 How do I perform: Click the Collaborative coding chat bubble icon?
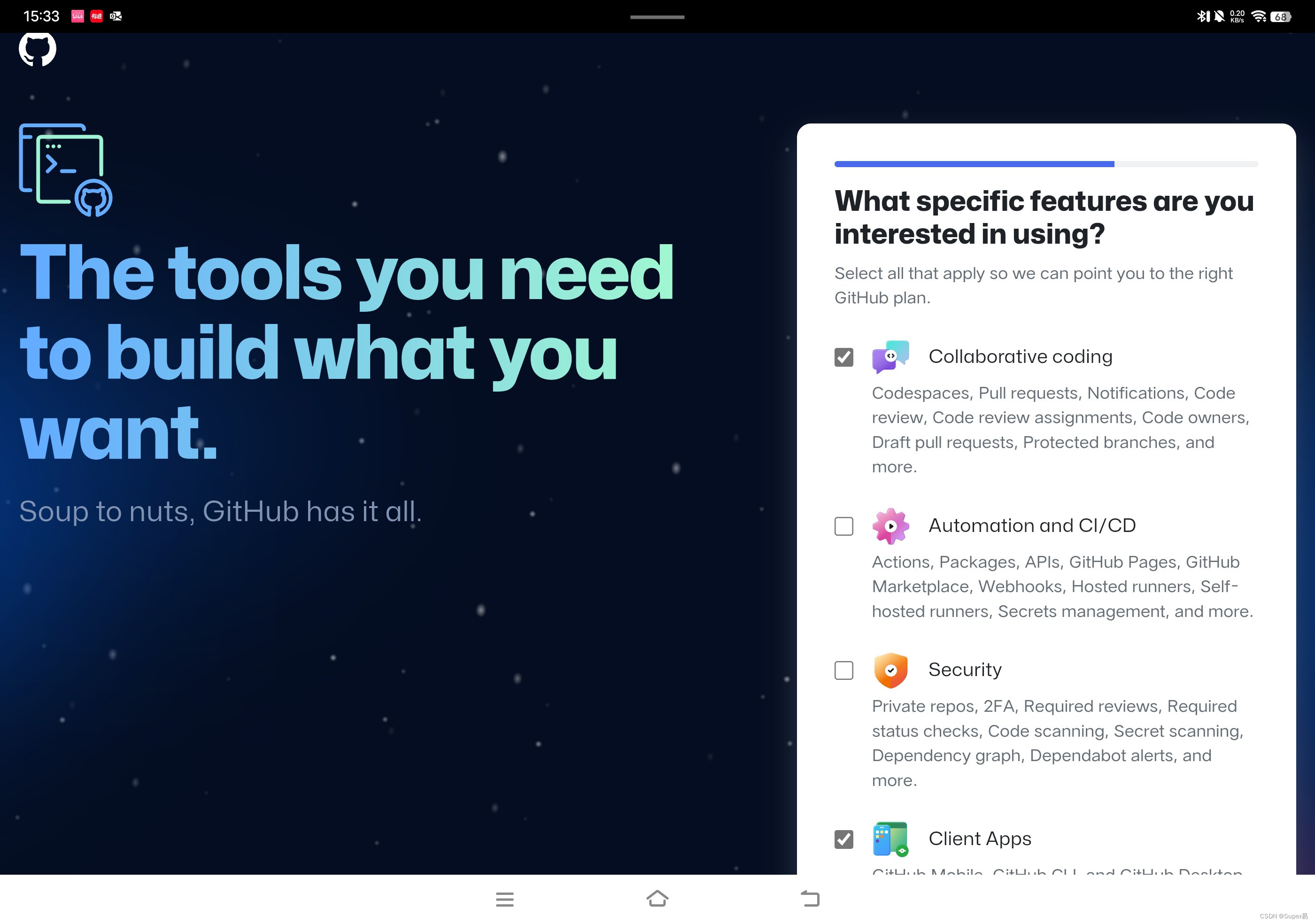click(x=890, y=357)
